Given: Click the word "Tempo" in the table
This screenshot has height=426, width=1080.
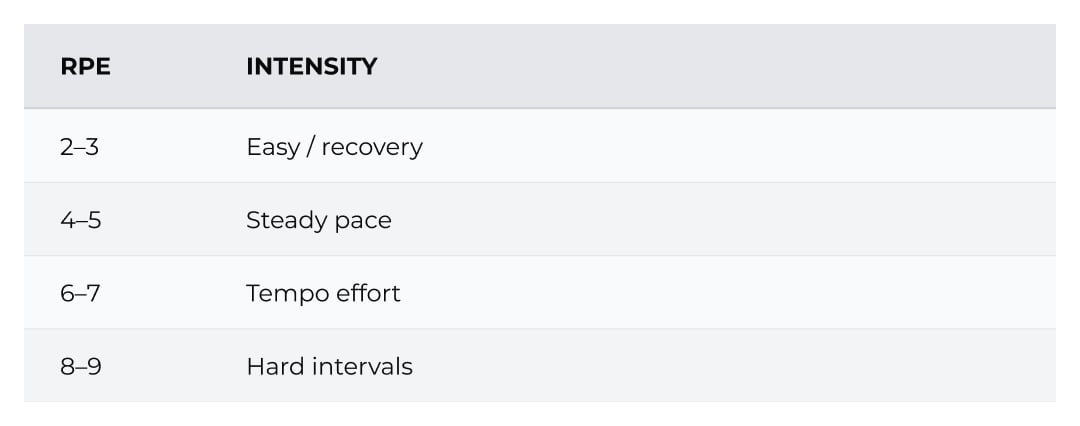Looking at the screenshot, I should (x=280, y=293).
